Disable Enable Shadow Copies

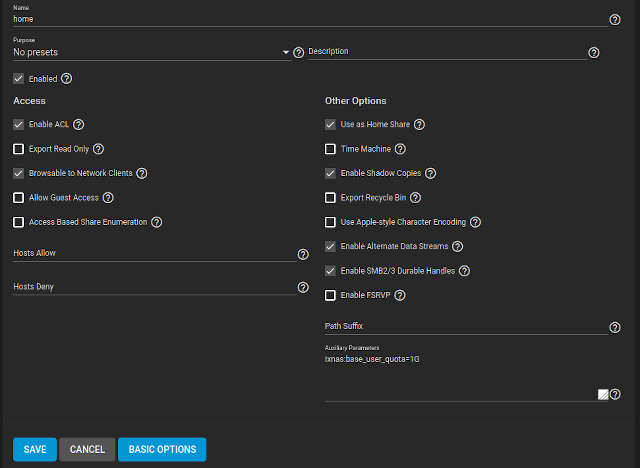(330, 173)
